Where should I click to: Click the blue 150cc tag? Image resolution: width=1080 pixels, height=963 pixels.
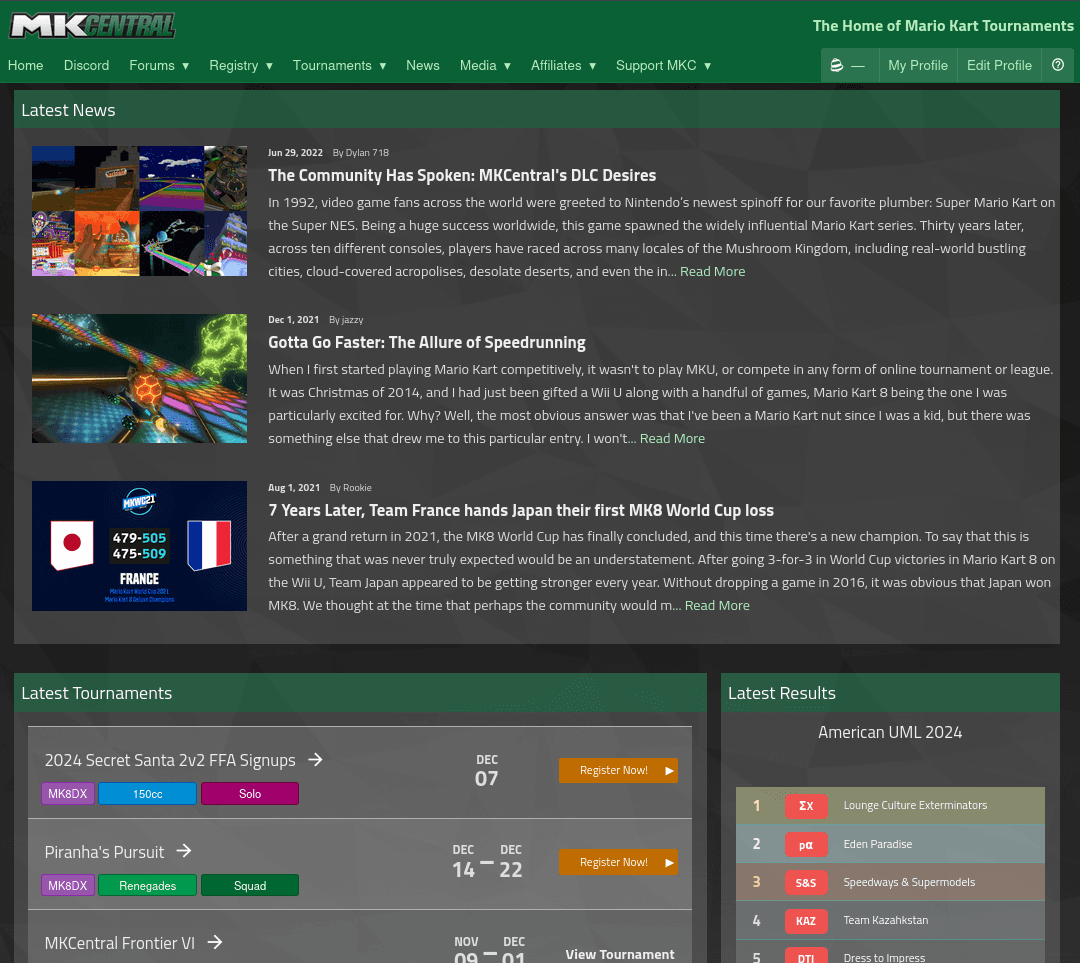pos(148,794)
